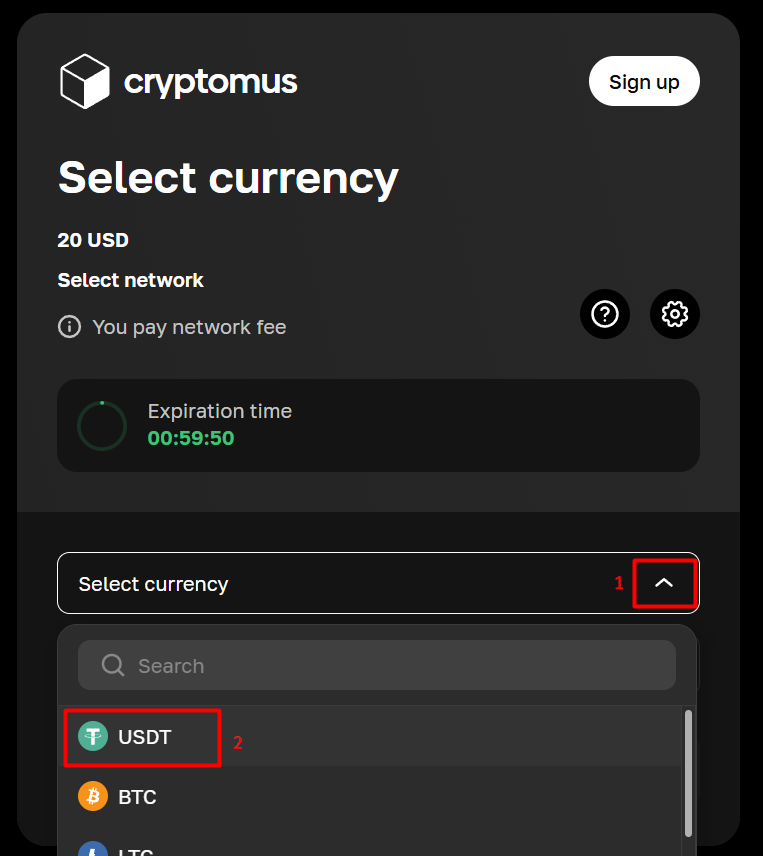Click the currency list scrollbar
The height and width of the screenshot is (856, 763).
[x=688, y=770]
